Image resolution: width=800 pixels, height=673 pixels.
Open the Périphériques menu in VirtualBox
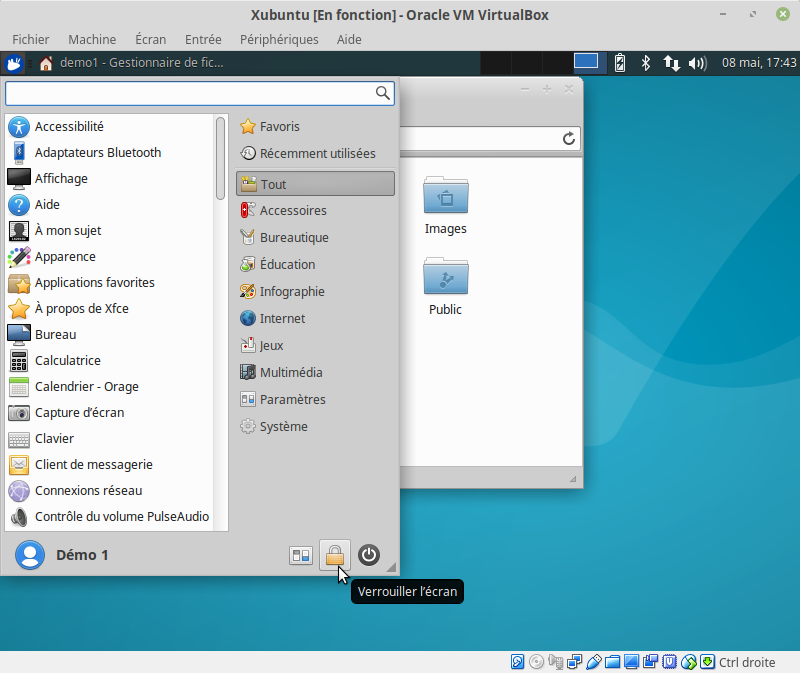coord(279,39)
